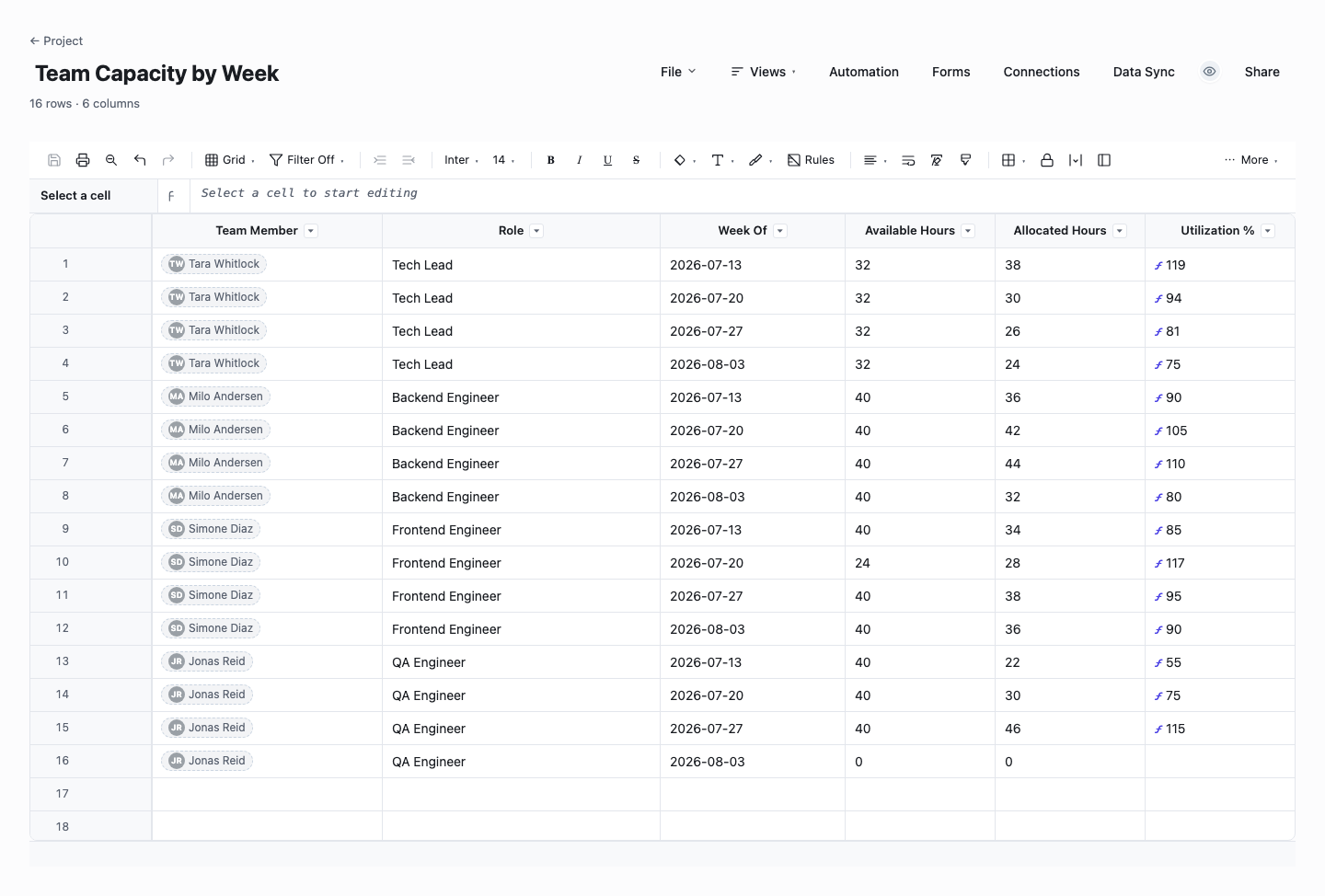The height and width of the screenshot is (896, 1325).
Task: Select the QA Engineer cell in row 13
Action: (x=522, y=662)
